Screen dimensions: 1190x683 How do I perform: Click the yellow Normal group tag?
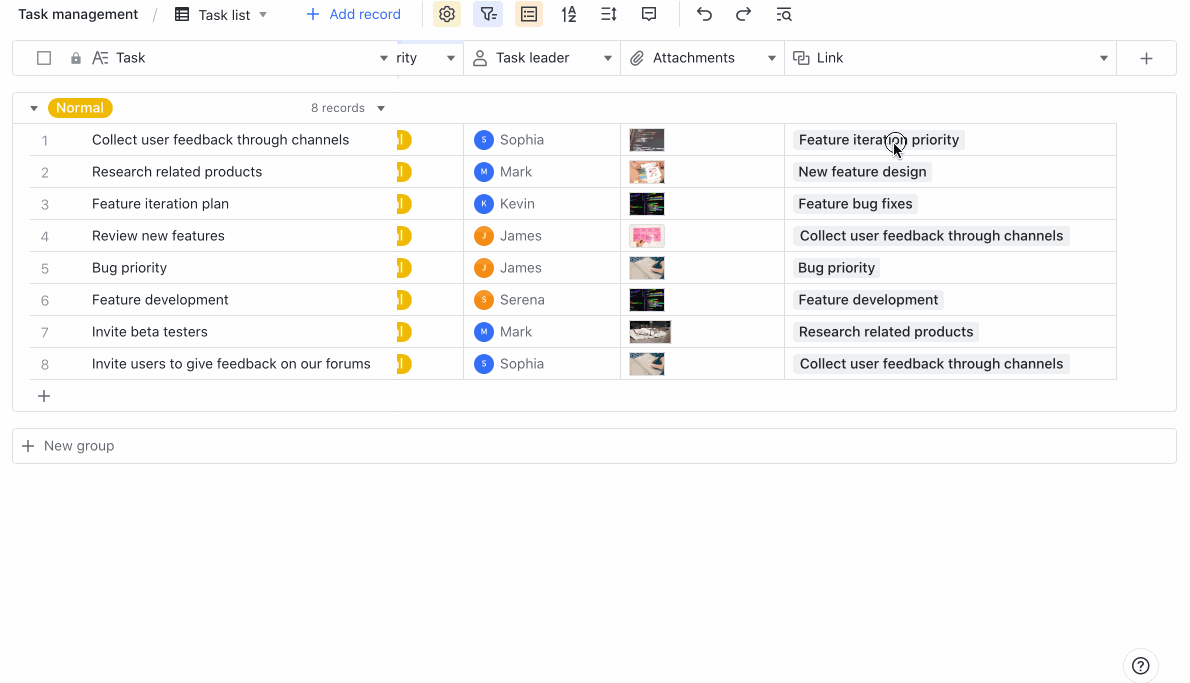(80, 108)
